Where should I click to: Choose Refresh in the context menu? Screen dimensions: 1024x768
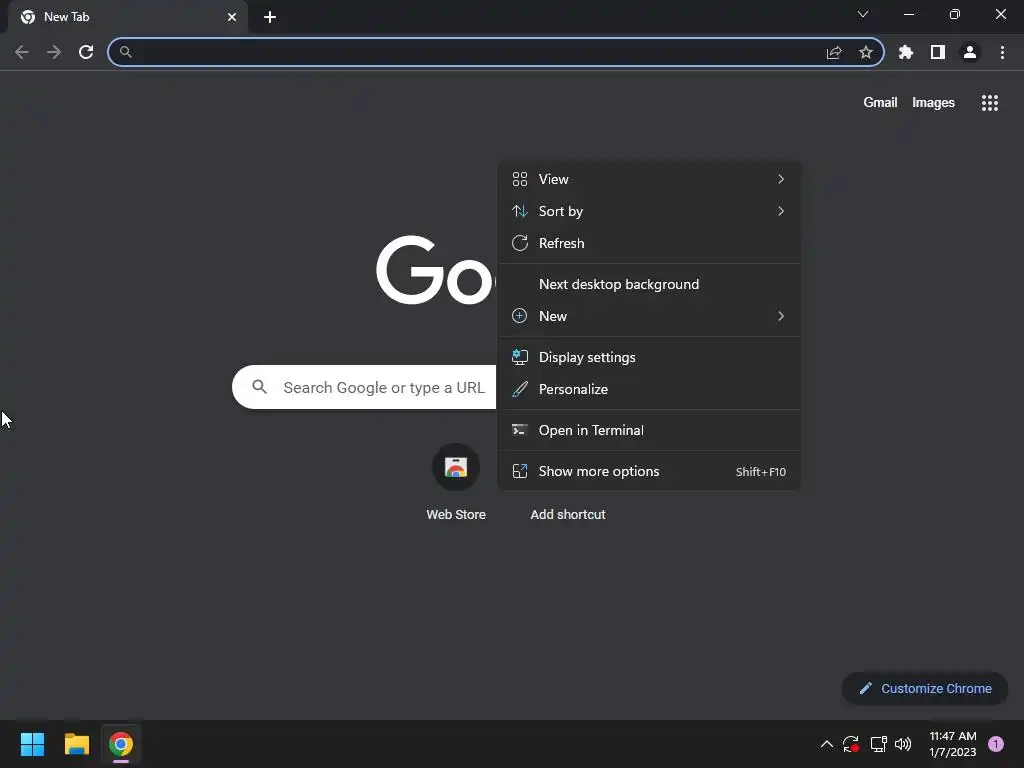pyautogui.click(x=649, y=243)
